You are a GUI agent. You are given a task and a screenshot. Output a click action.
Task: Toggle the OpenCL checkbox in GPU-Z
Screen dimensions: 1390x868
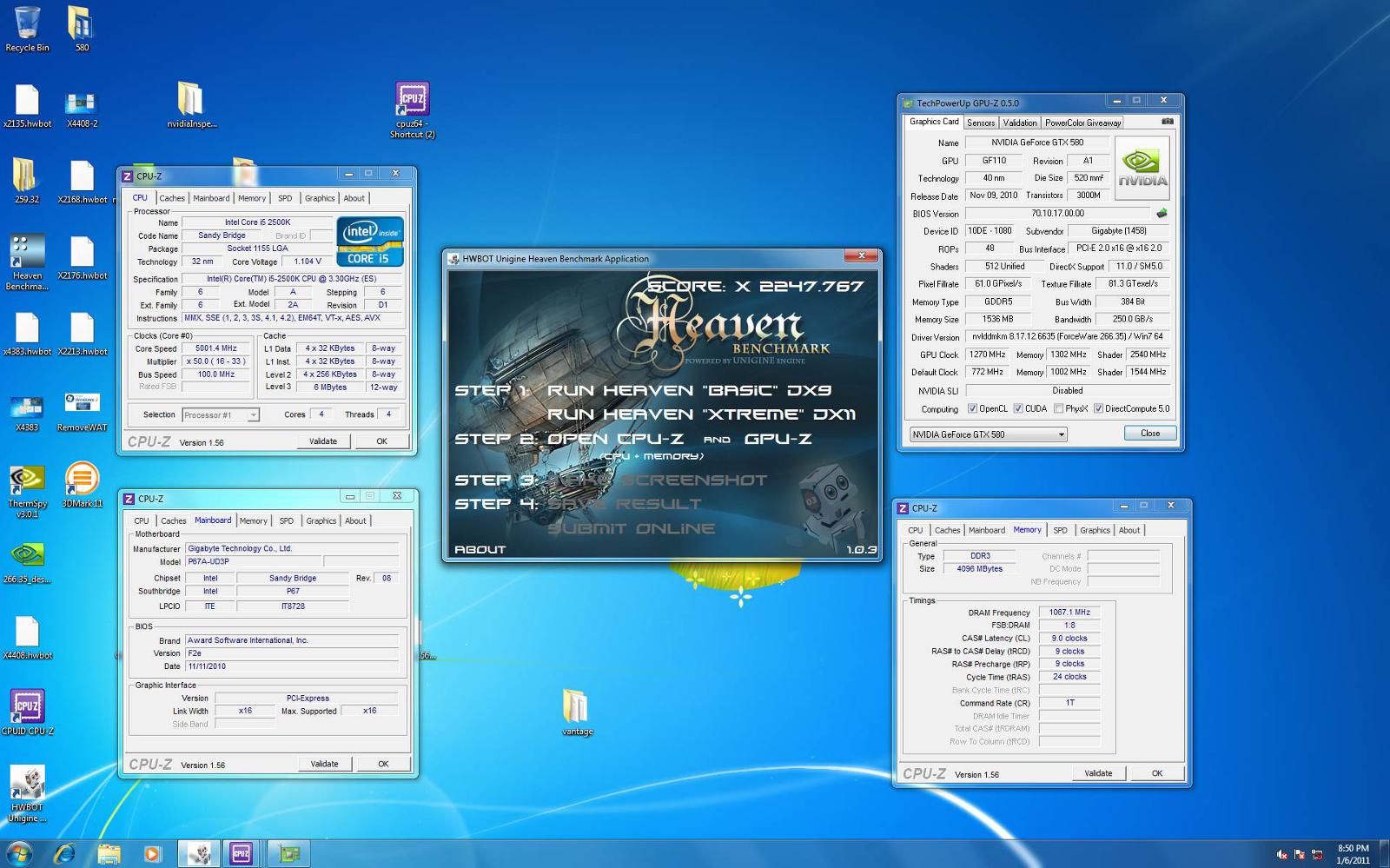pyautogui.click(x=972, y=408)
